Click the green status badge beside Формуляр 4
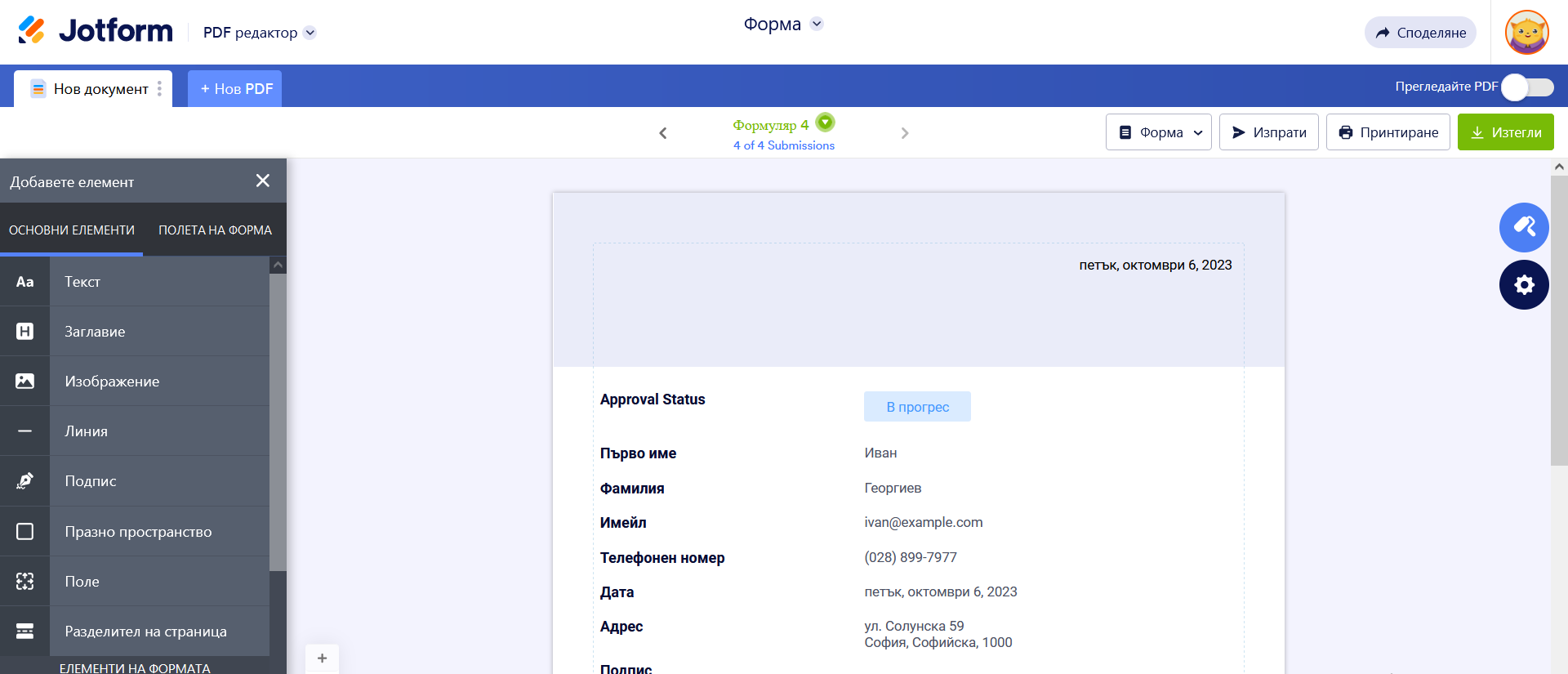The image size is (1568, 674). 826,123
